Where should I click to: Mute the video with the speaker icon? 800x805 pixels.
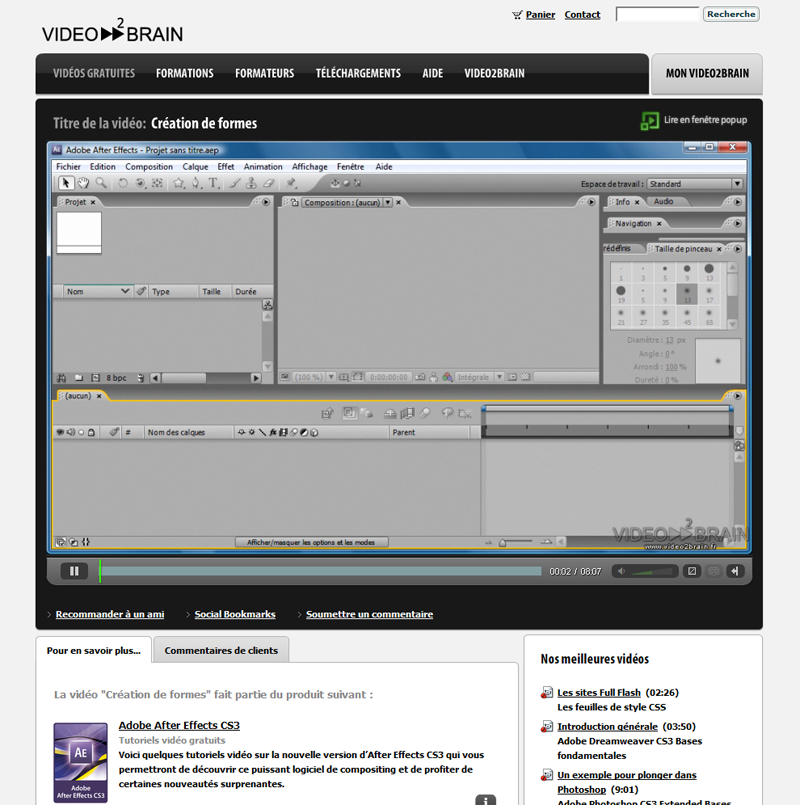pos(621,571)
